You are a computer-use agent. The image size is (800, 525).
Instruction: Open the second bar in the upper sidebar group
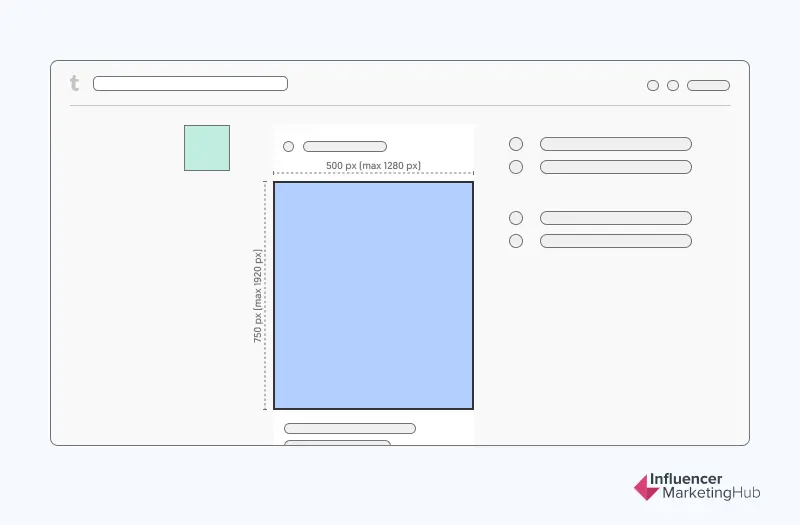[x=616, y=167]
